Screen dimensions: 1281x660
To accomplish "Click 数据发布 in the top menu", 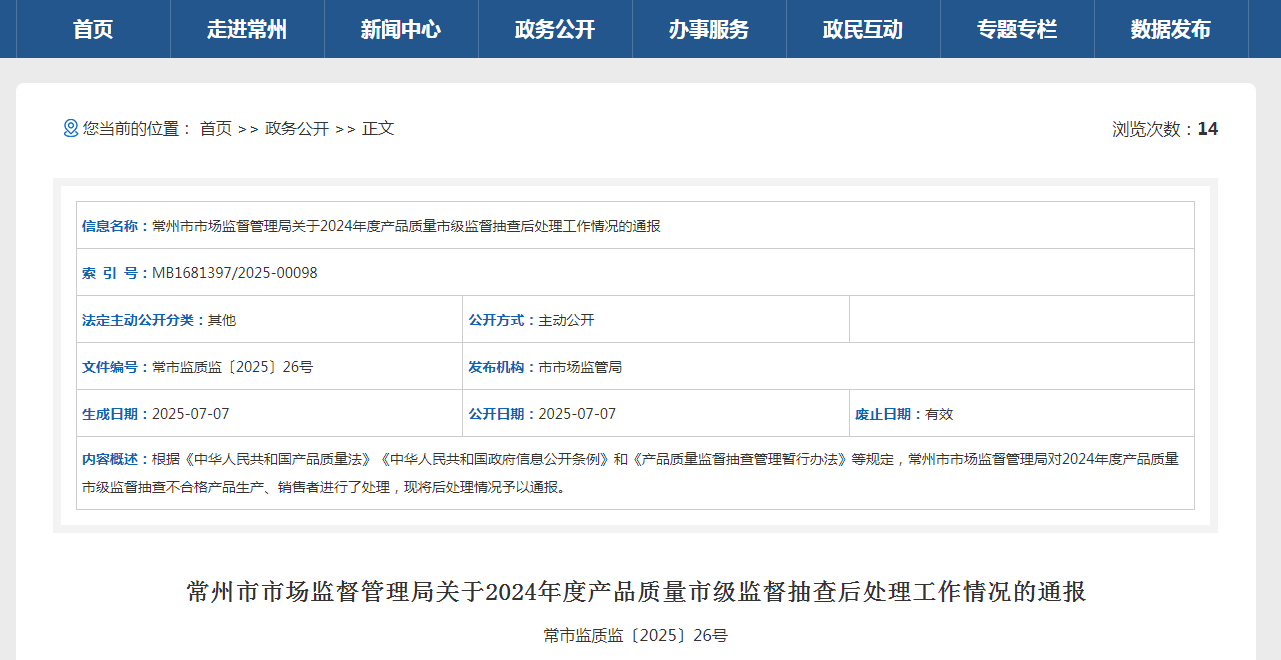I will (1171, 29).
